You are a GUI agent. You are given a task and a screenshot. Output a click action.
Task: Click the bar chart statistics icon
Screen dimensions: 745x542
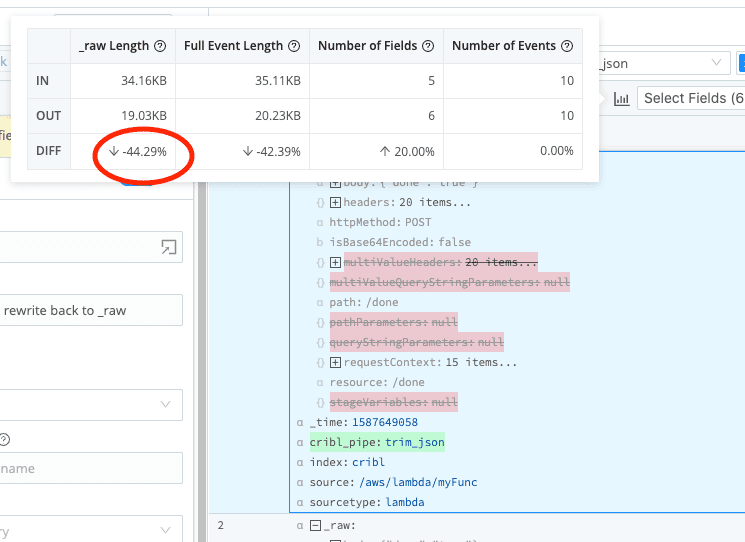[x=621, y=99]
